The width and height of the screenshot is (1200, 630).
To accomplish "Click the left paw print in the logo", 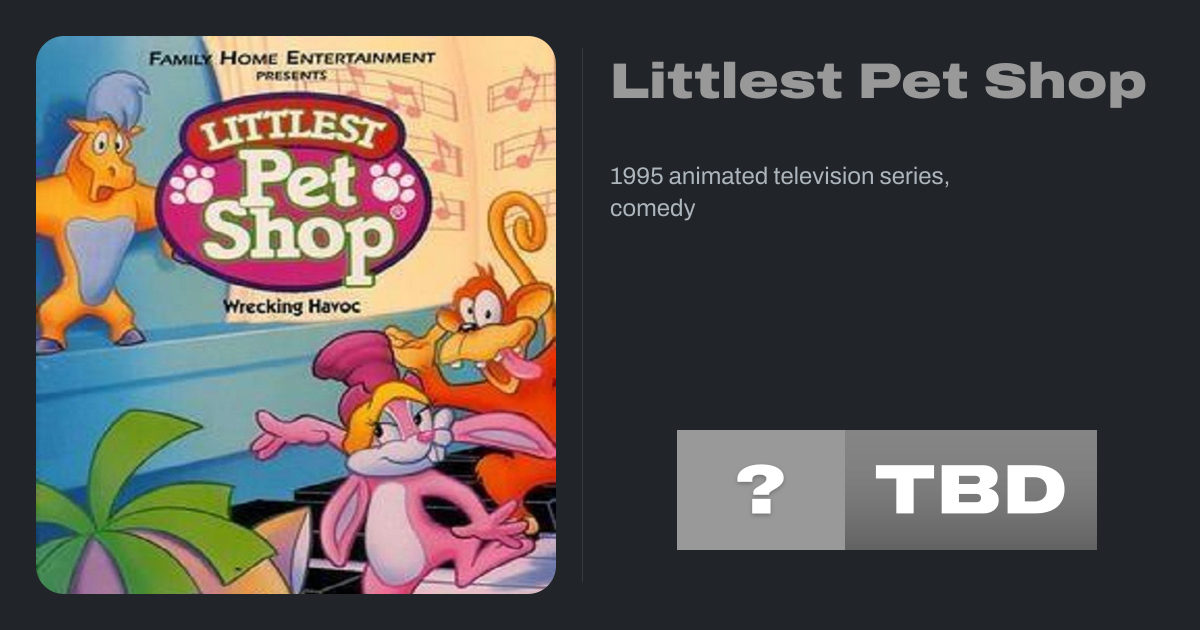I will [190, 184].
